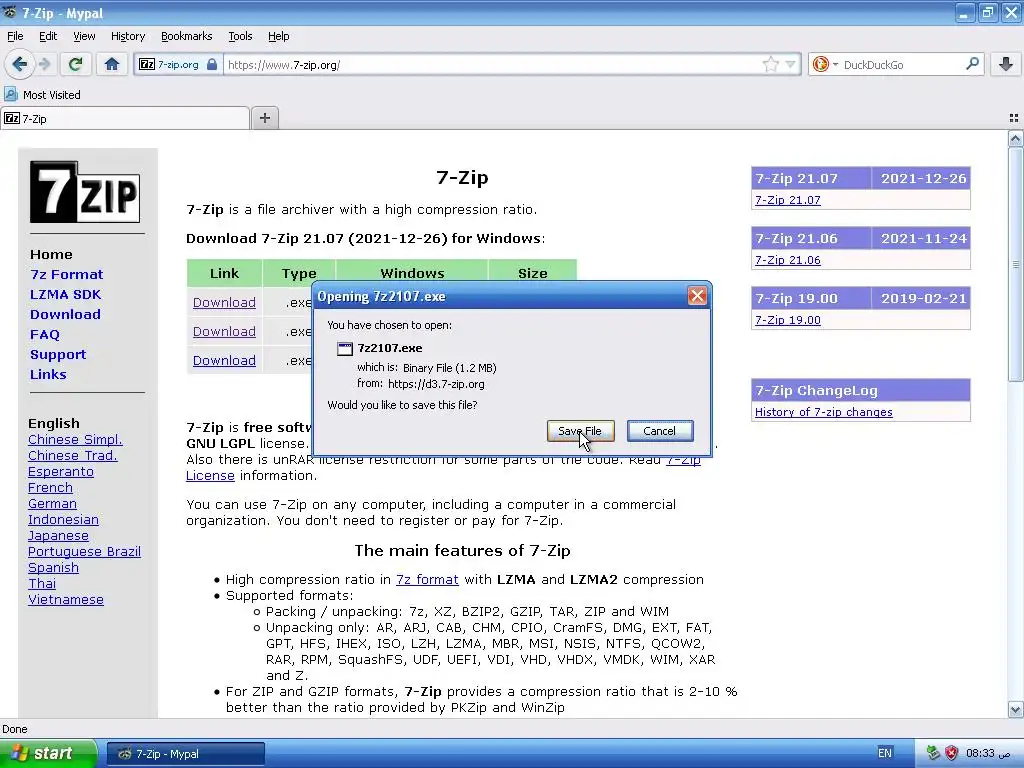Open the Links sidebar link

click(48, 374)
